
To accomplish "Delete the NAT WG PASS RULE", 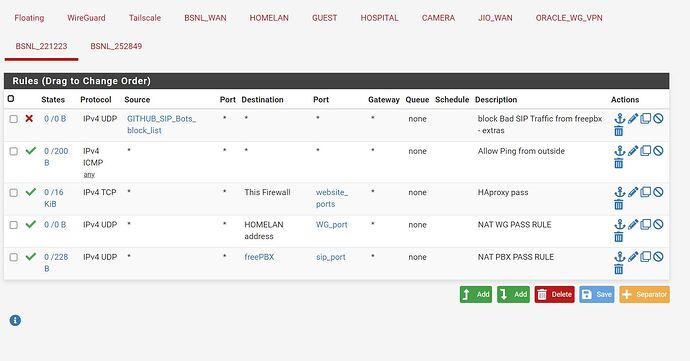I will (619, 237).
